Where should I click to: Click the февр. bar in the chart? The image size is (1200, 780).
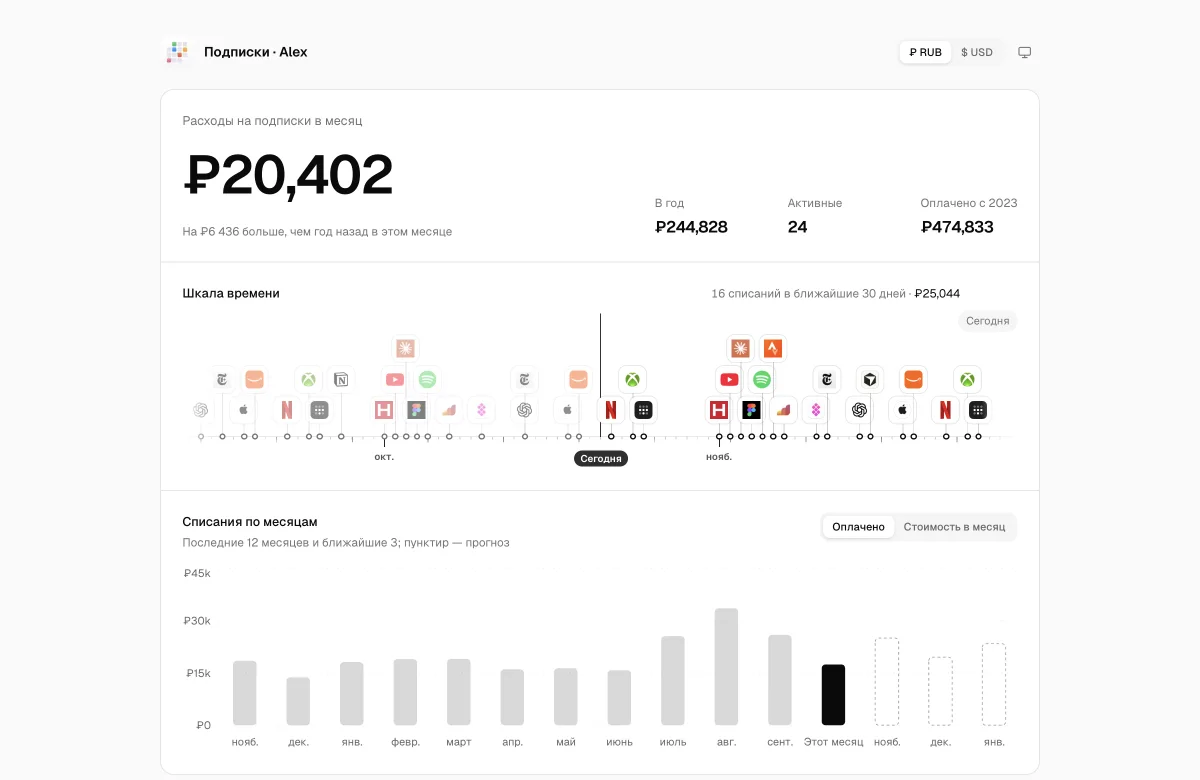[x=405, y=692]
